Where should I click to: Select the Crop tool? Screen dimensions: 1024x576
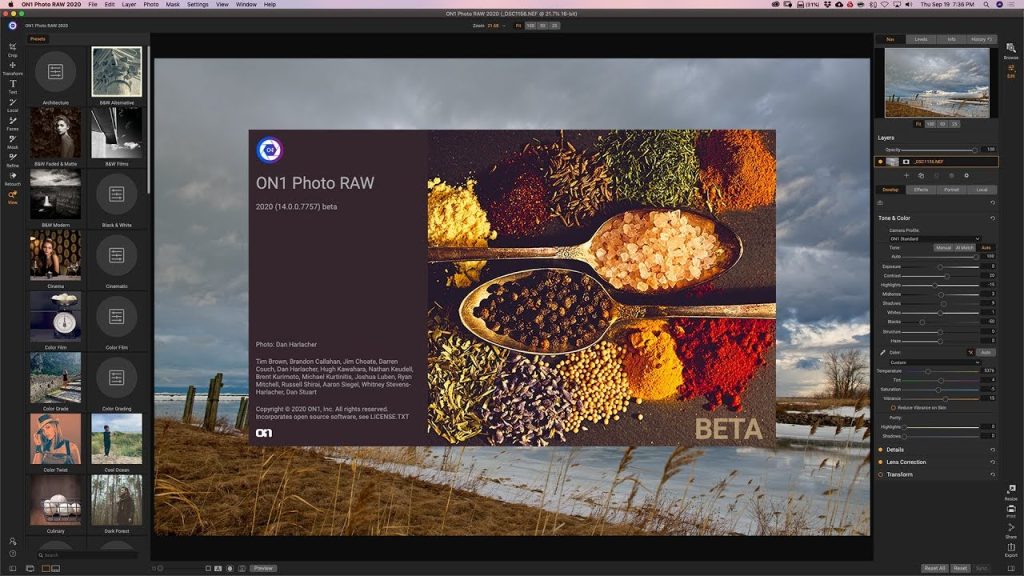(x=12, y=47)
